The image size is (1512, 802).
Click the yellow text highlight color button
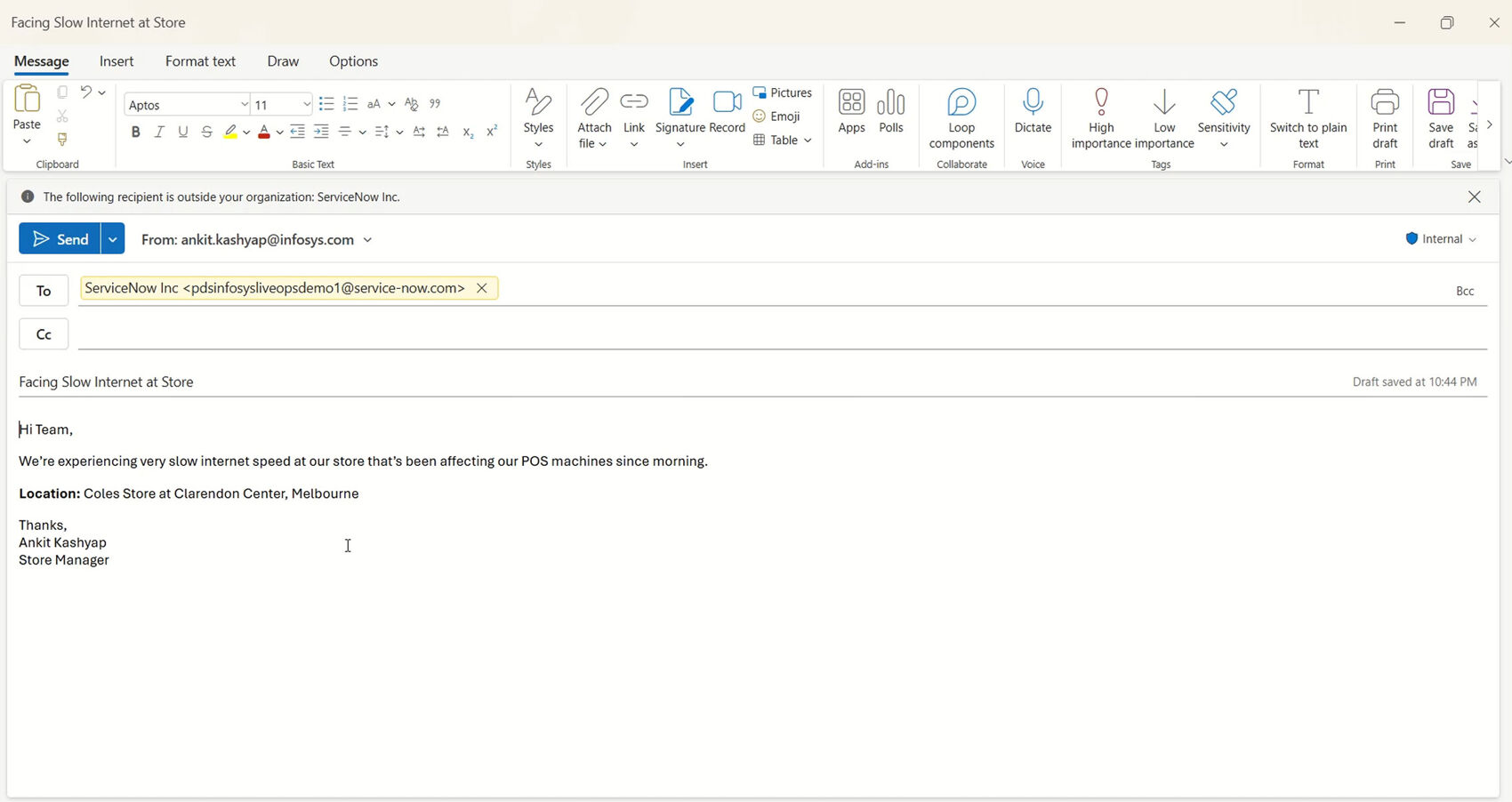coord(230,132)
